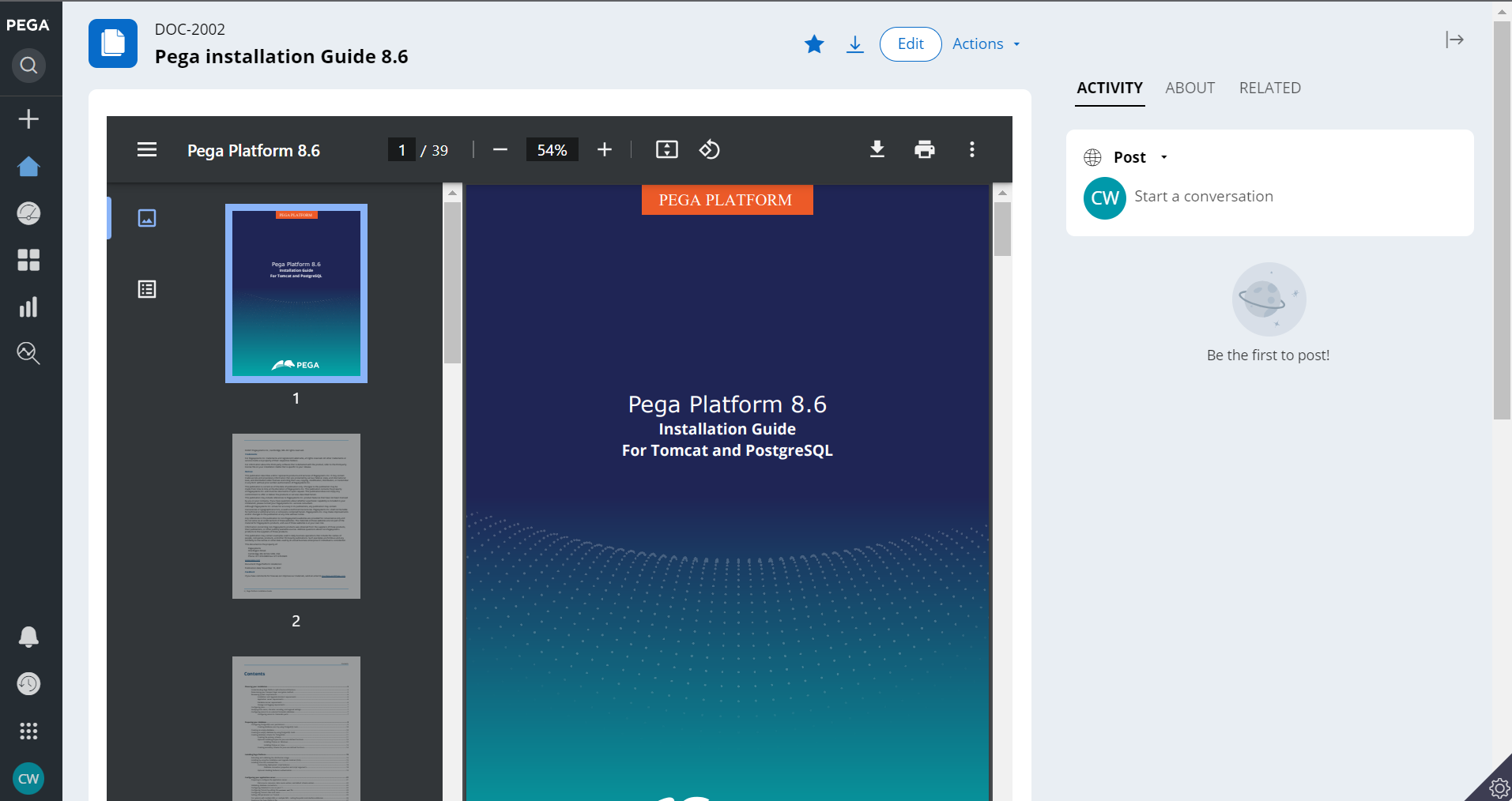Download document using header download icon
The width and height of the screenshot is (1512, 801).
point(855,44)
